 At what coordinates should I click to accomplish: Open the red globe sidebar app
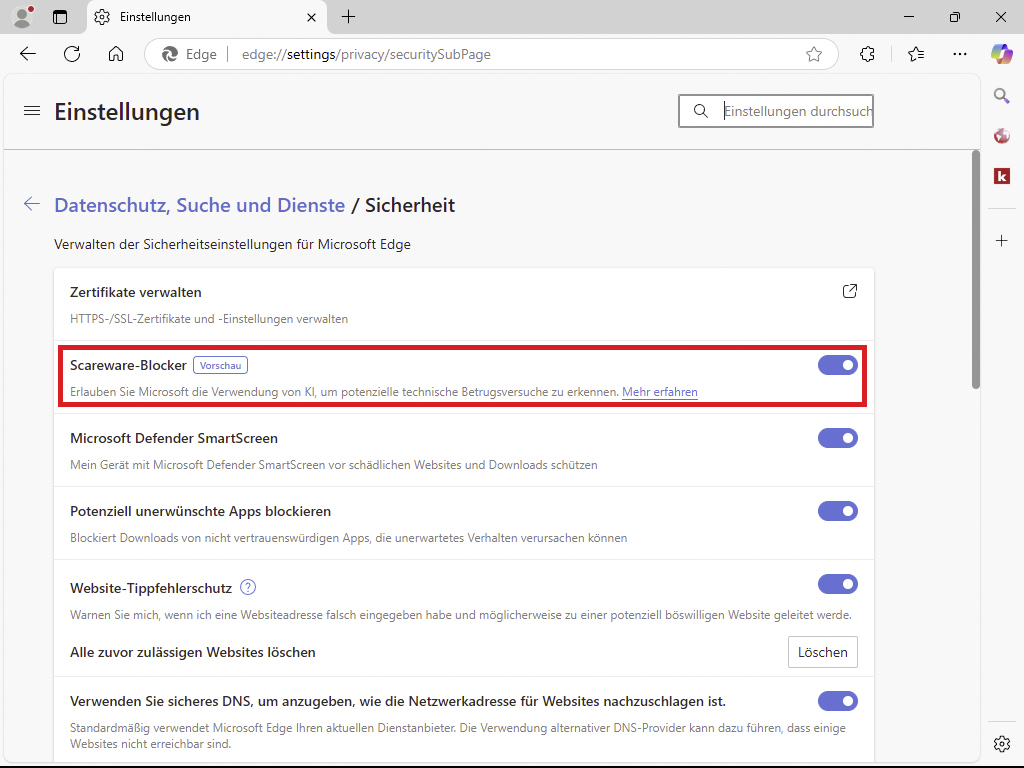point(1002,136)
